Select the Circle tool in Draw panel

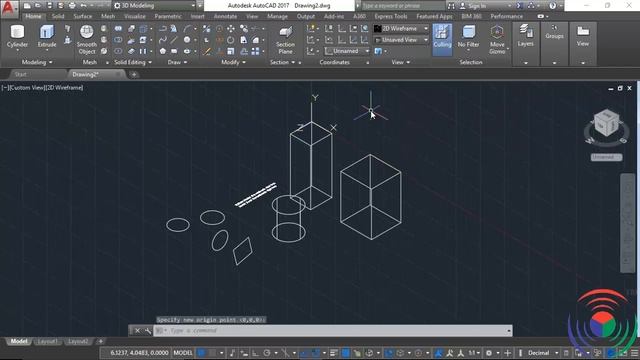pos(187,40)
